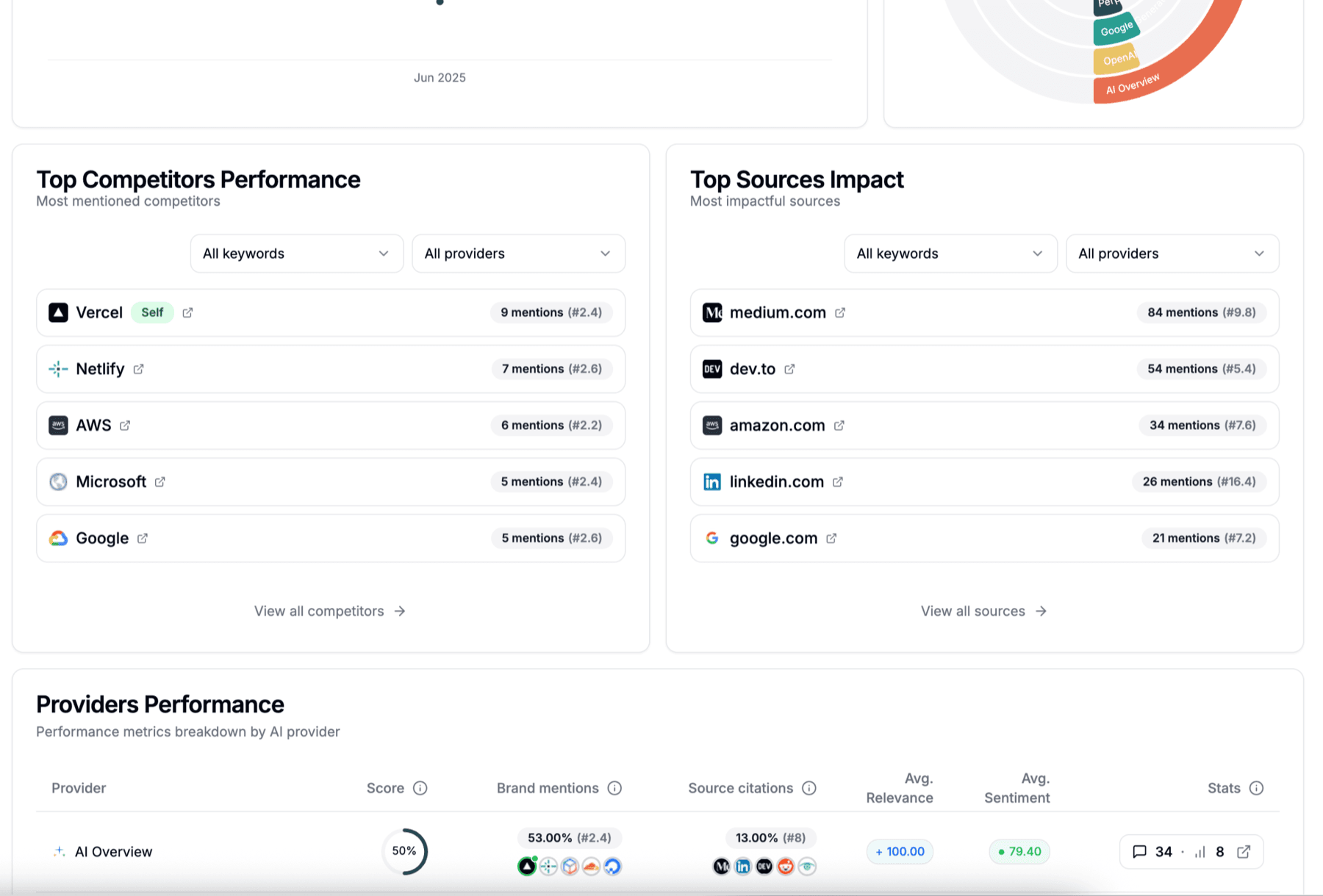The height and width of the screenshot is (896, 1323).
Task: Click the AWS logo icon
Action: coord(58,426)
